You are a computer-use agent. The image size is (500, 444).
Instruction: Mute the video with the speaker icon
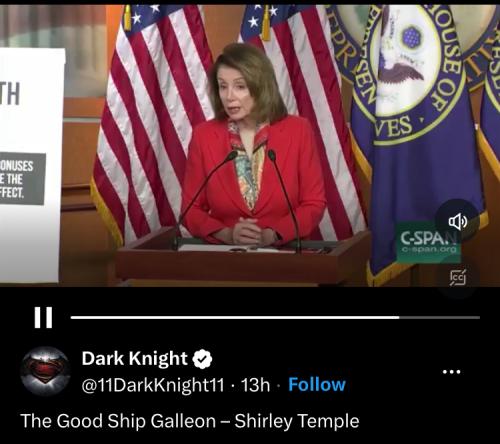click(458, 221)
